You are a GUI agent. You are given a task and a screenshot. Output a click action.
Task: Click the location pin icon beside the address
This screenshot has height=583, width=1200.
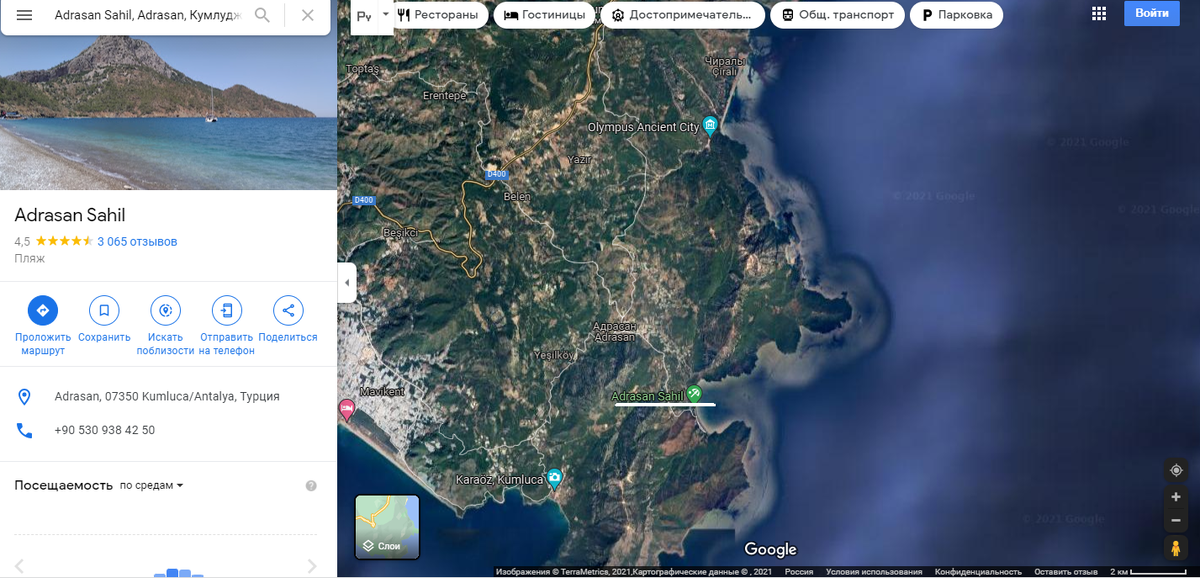(24, 397)
